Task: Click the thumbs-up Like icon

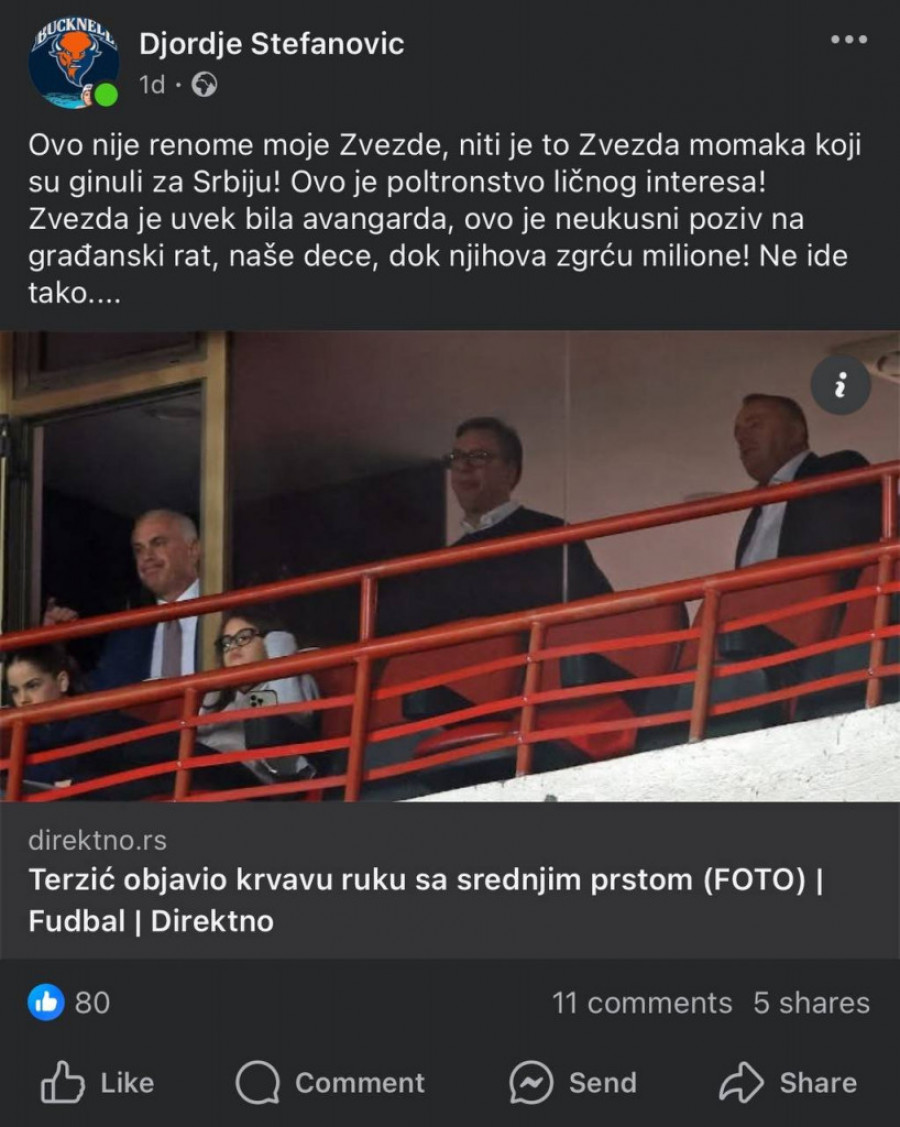Action: [x=62, y=1082]
